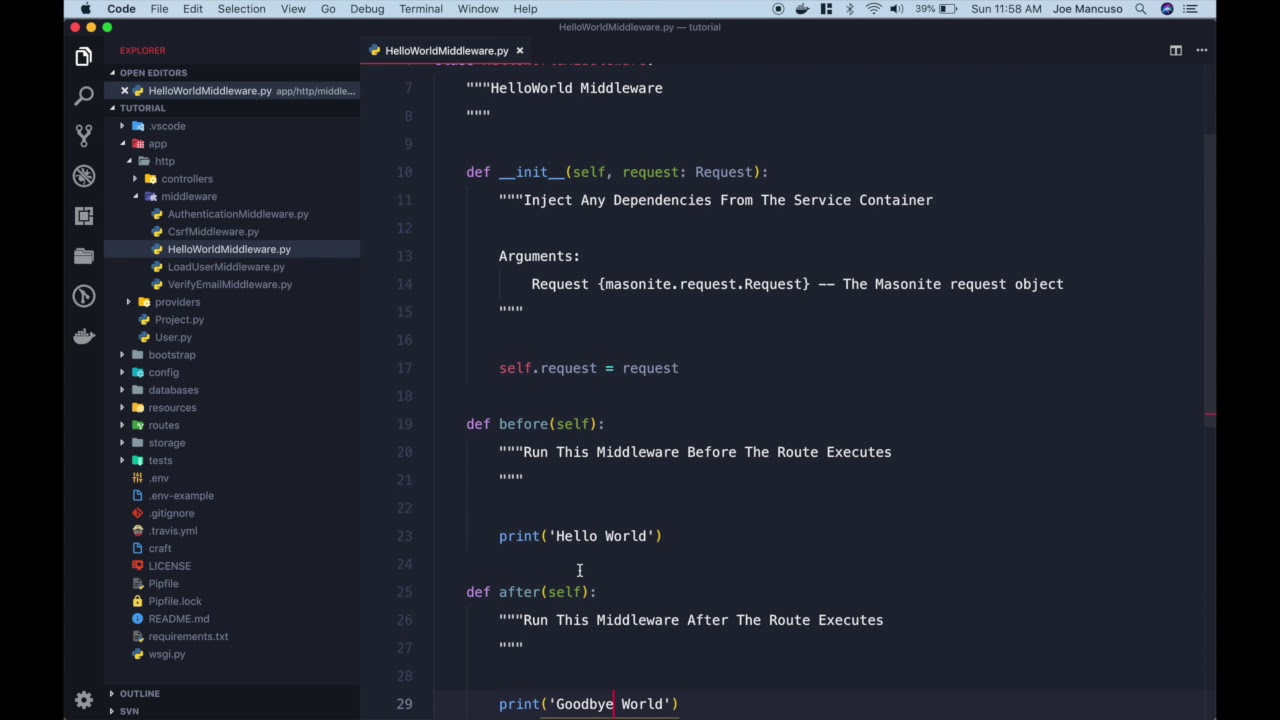
Task: Open LoadUserMiddleware.py file
Action: click(x=226, y=267)
